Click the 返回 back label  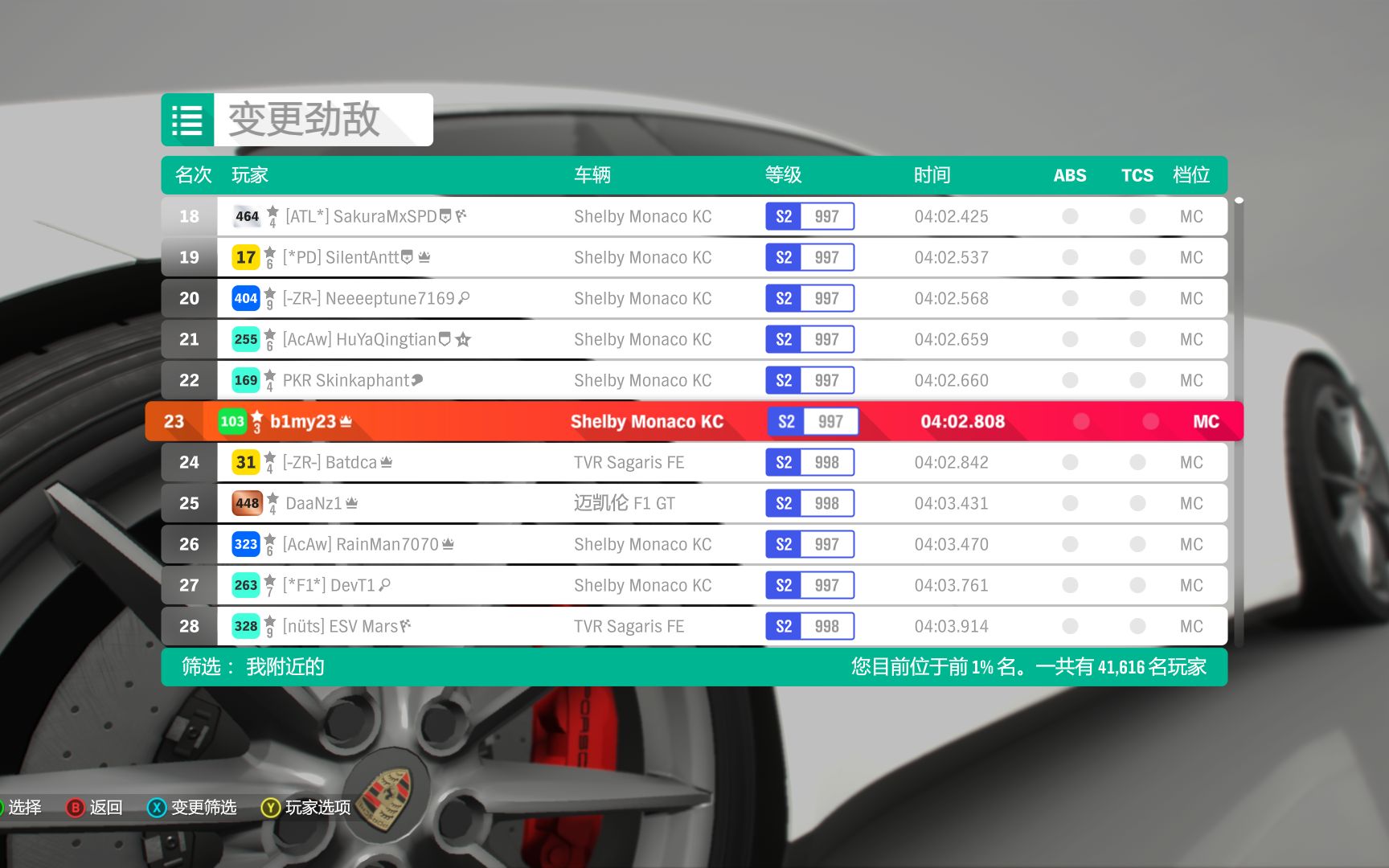tap(106, 808)
